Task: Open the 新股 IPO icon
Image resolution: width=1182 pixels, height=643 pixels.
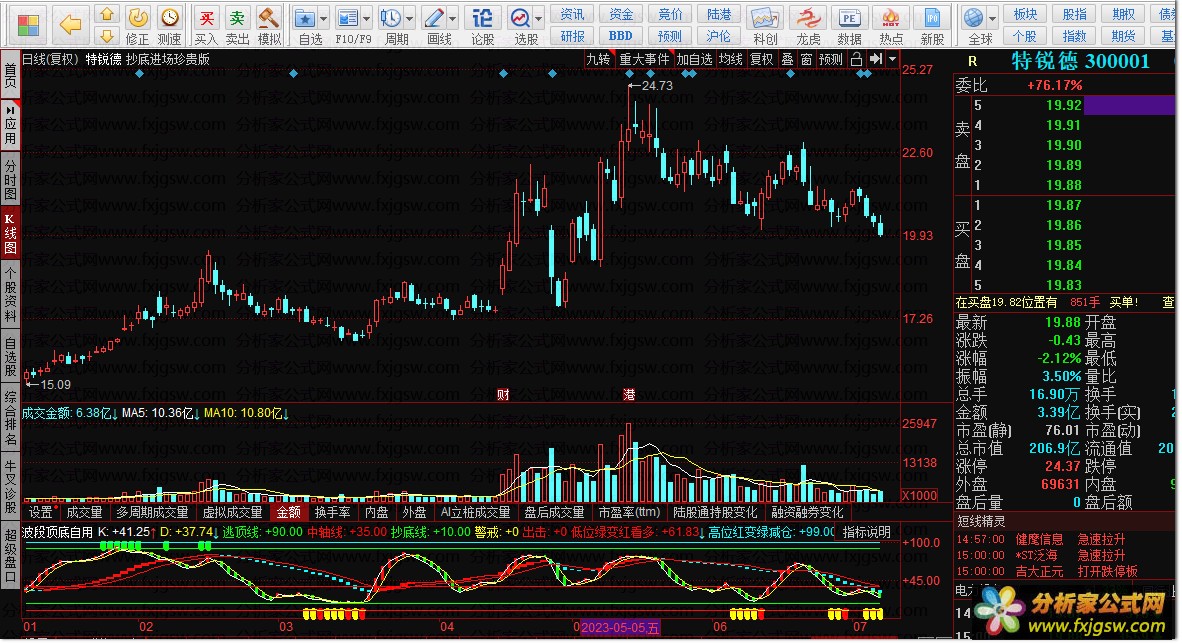Action: click(932, 25)
